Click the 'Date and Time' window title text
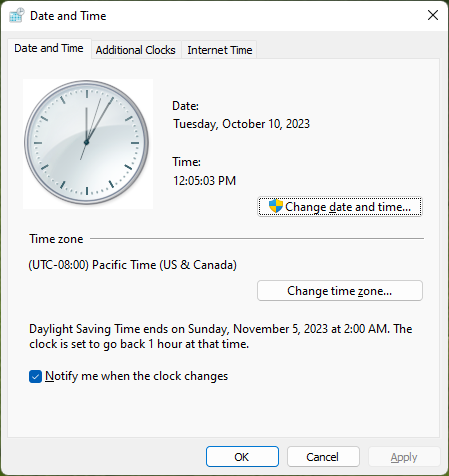449x476 pixels. coord(68,16)
